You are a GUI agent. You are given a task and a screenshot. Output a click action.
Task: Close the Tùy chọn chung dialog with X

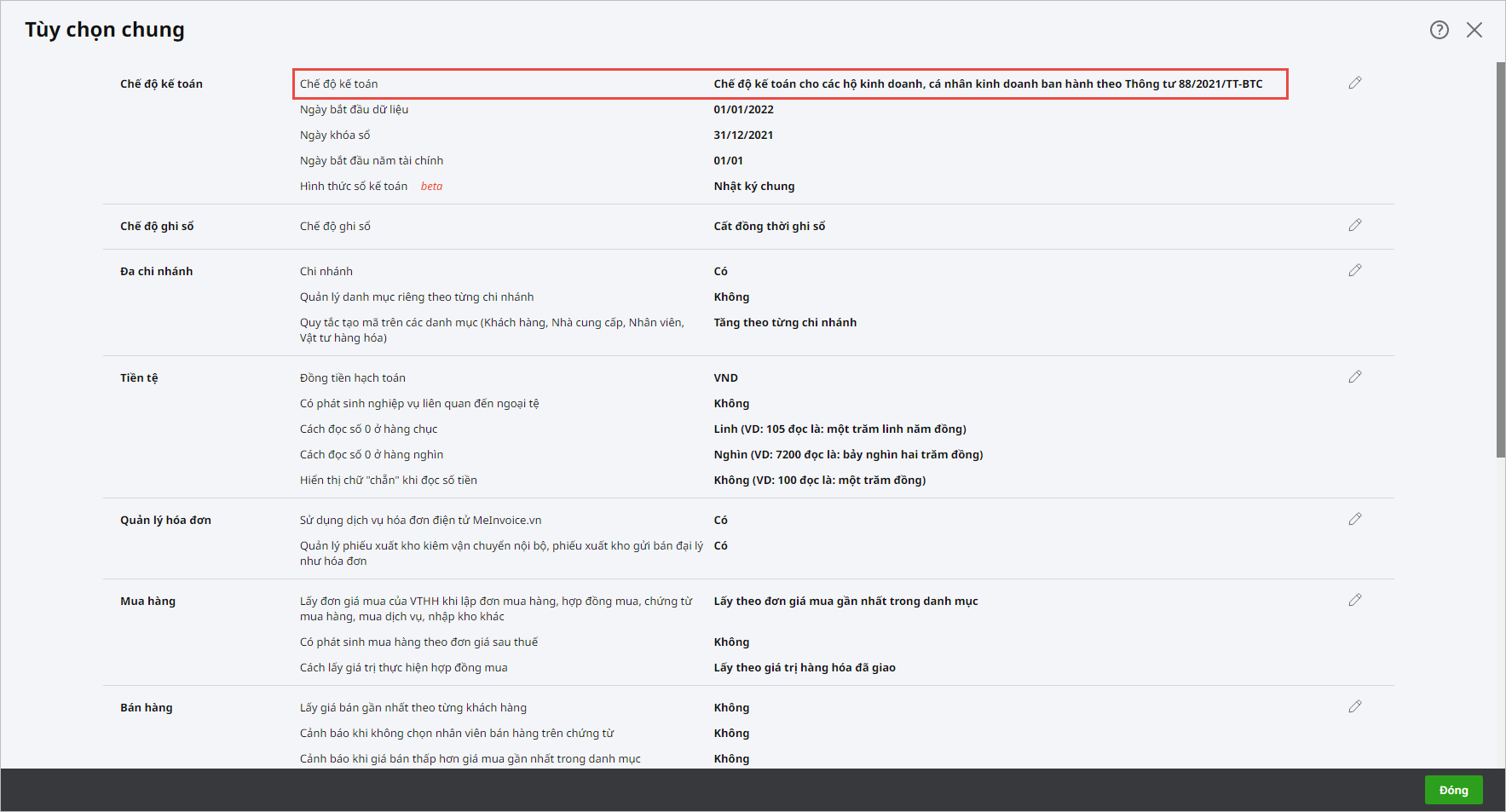coord(1474,30)
